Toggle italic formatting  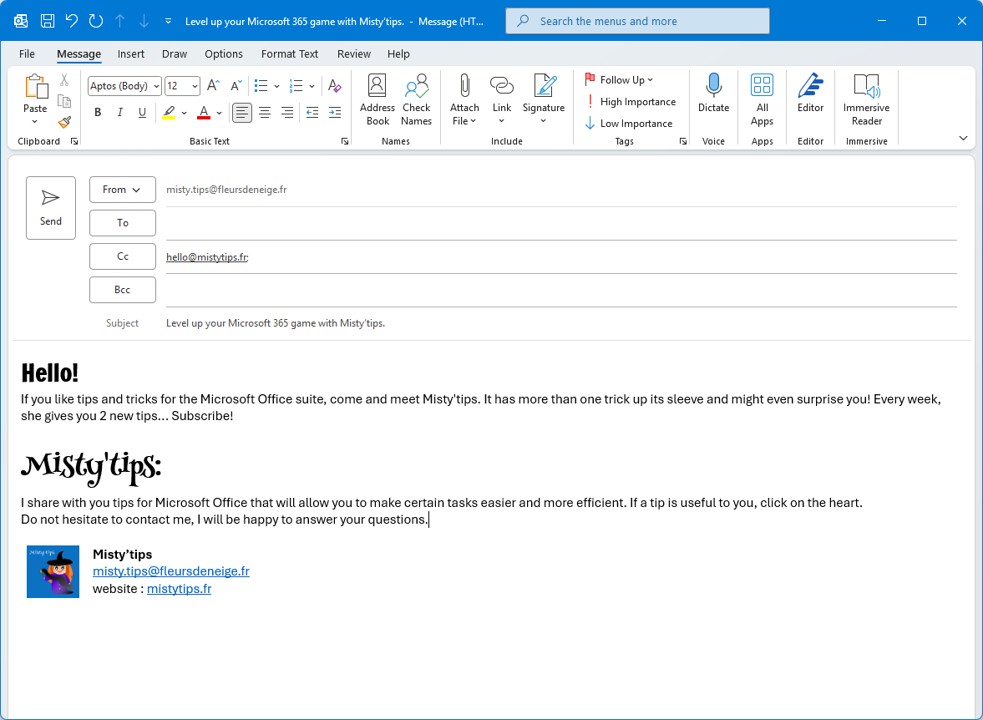click(x=120, y=113)
